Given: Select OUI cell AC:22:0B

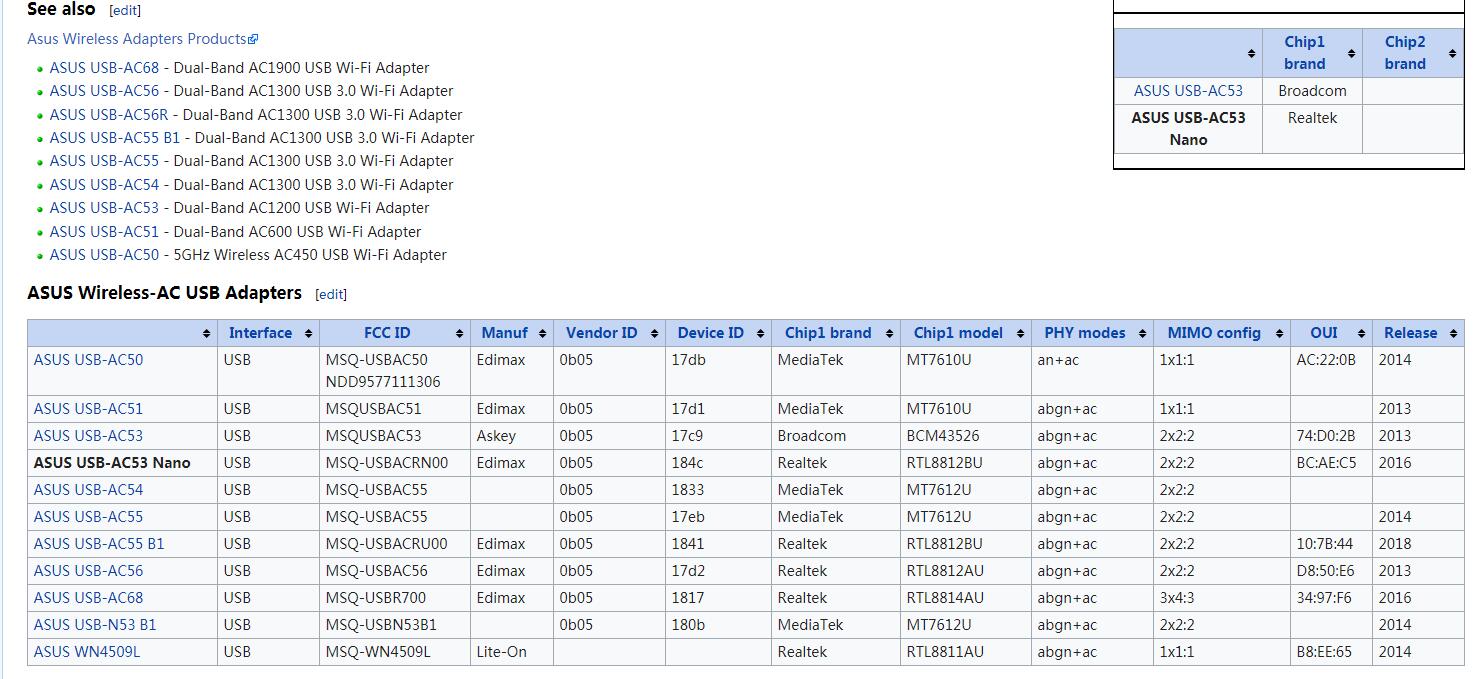Looking at the screenshot, I should click(x=1332, y=371).
